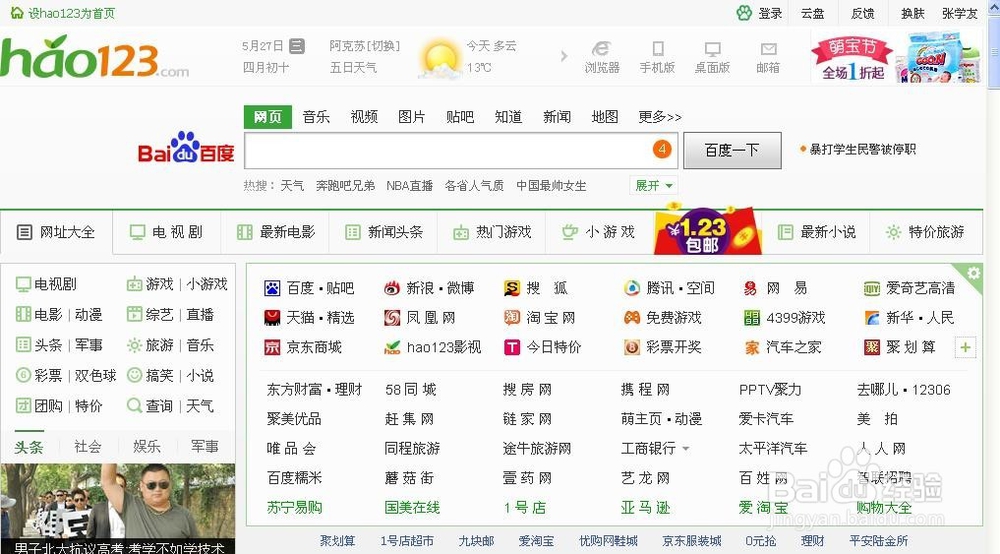Select the 地图 search tab
The height and width of the screenshot is (554, 1000).
pos(605,117)
